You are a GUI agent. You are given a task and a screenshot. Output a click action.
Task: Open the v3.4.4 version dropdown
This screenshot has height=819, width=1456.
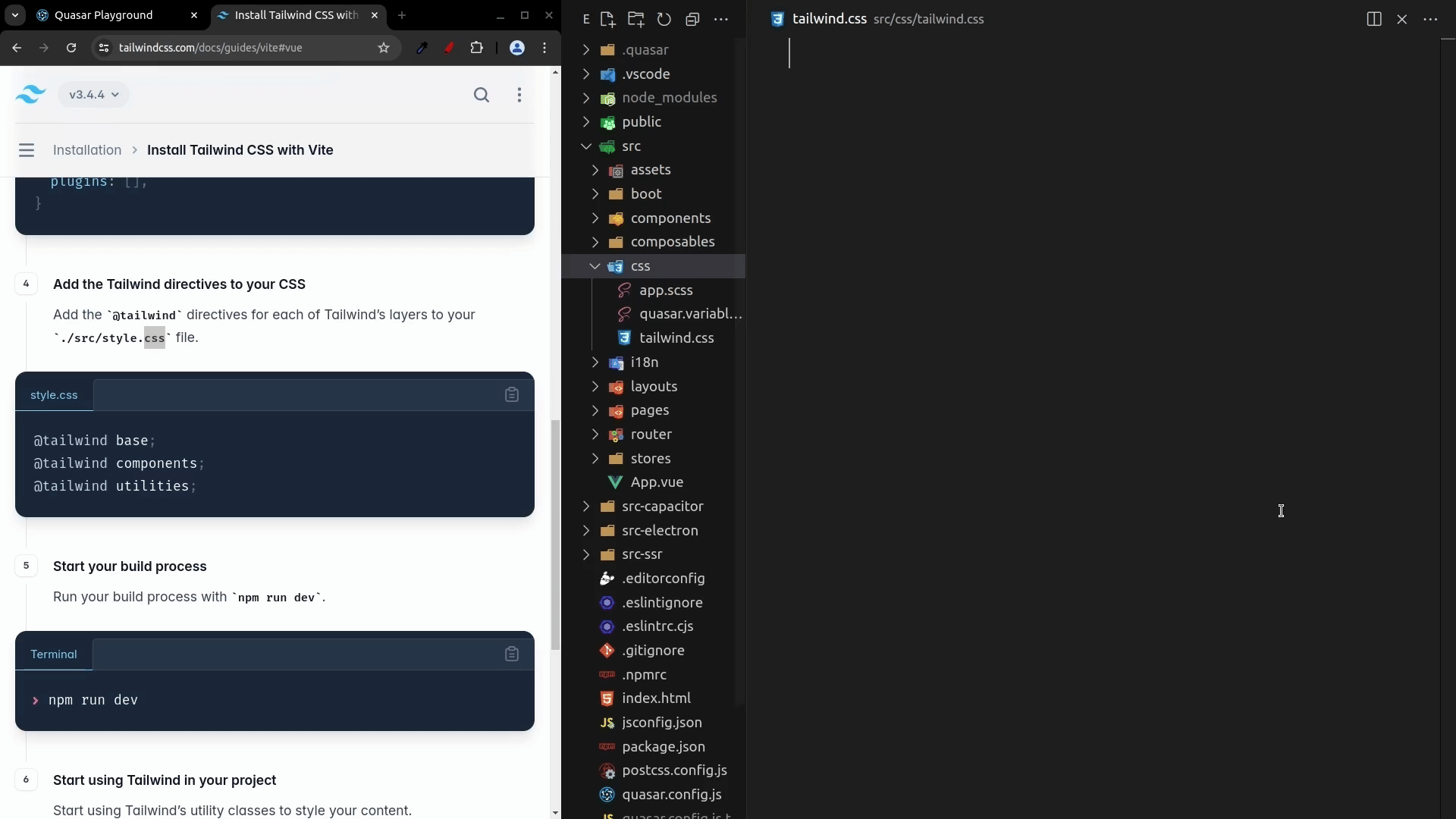click(94, 95)
